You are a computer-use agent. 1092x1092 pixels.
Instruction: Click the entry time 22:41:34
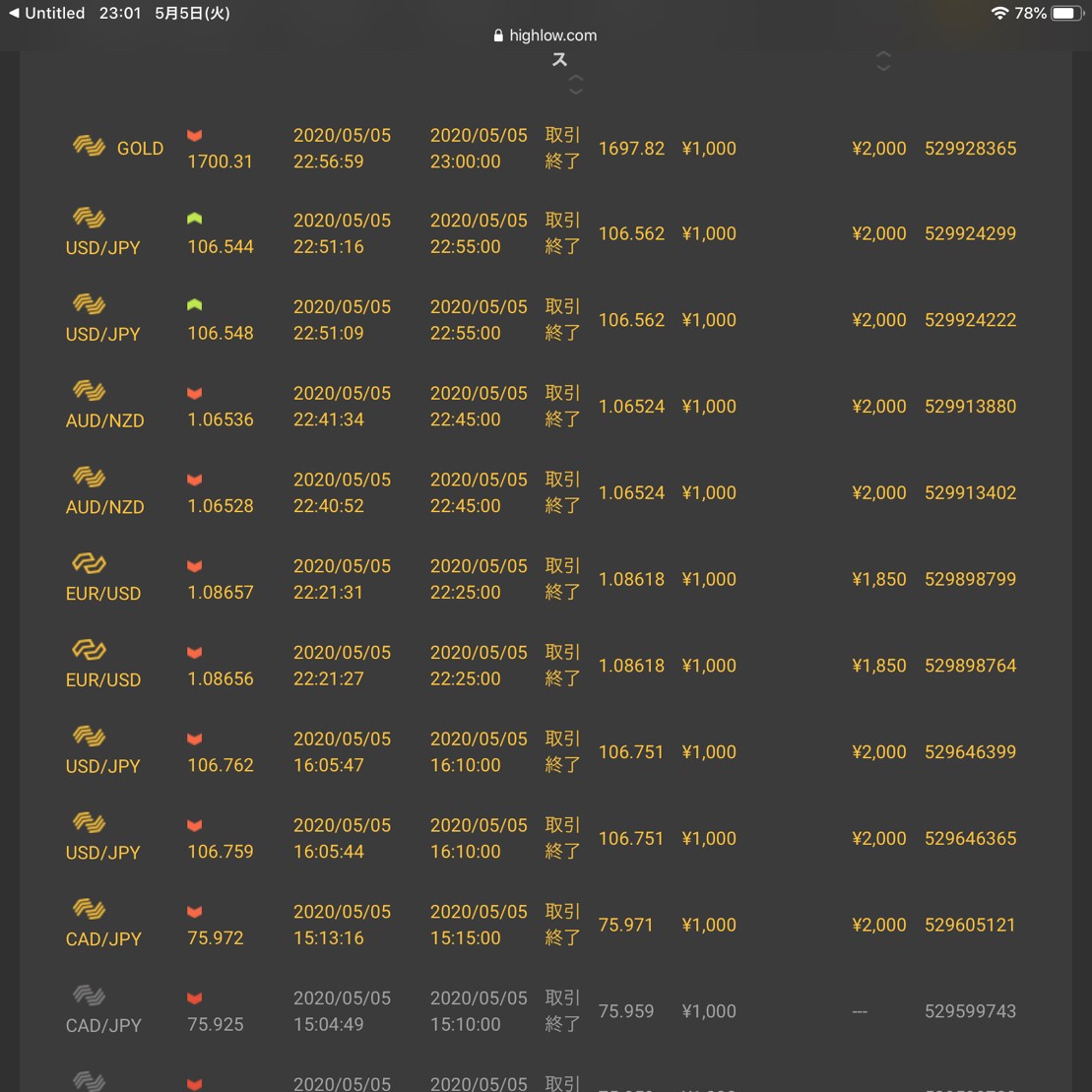click(x=328, y=419)
